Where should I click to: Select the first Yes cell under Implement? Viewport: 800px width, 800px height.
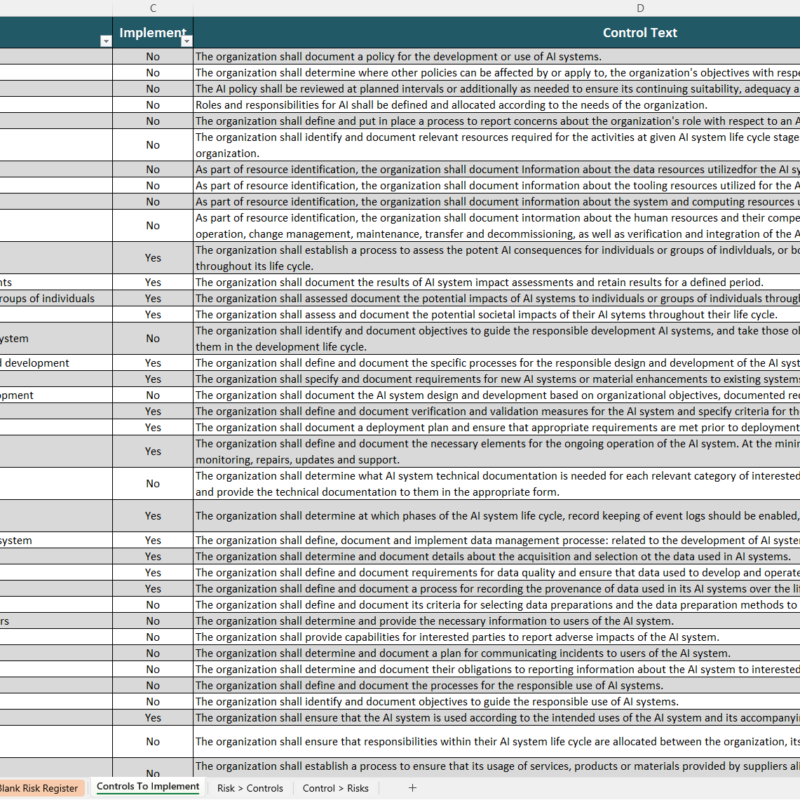tap(152, 258)
